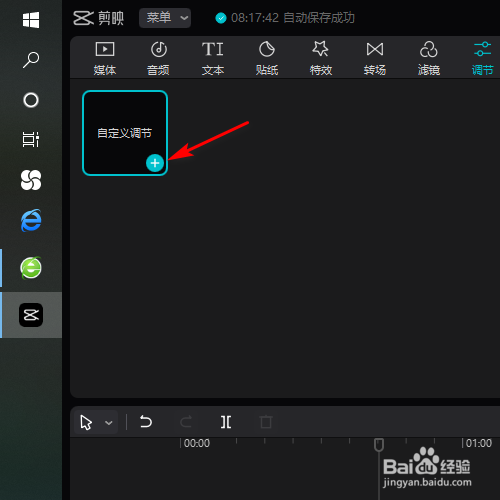Viewport: 500px width, 500px height.
Task: Switch to the CapCut taskbar icon
Action: 31,315
